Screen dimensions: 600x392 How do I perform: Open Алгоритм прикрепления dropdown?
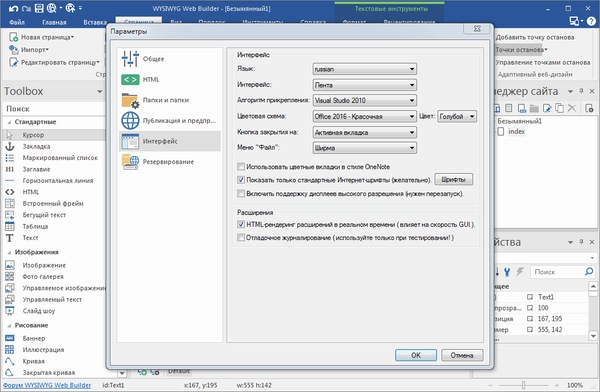tap(365, 101)
